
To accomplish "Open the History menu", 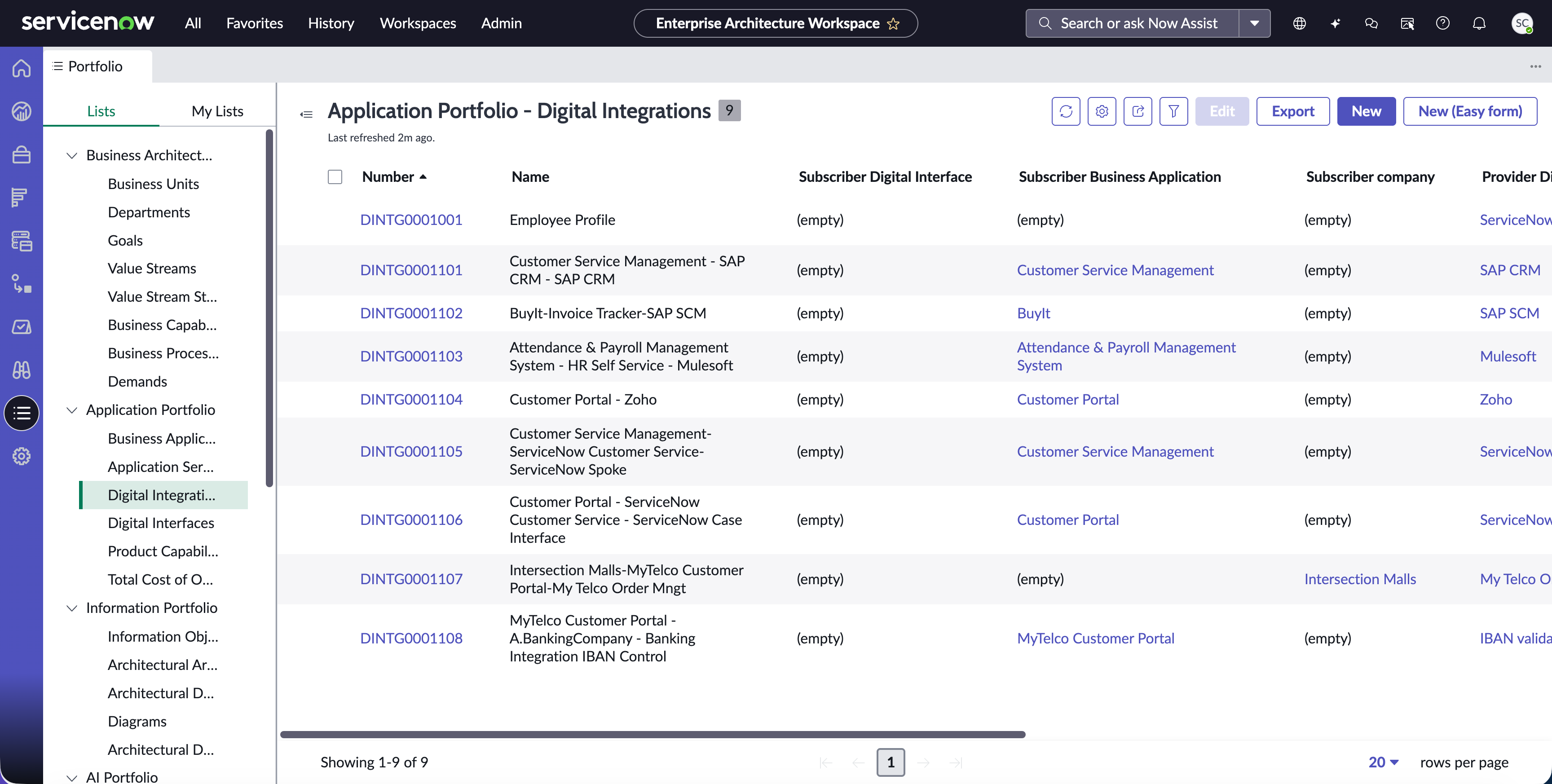I will pyautogui.click(x=331, y=23).
